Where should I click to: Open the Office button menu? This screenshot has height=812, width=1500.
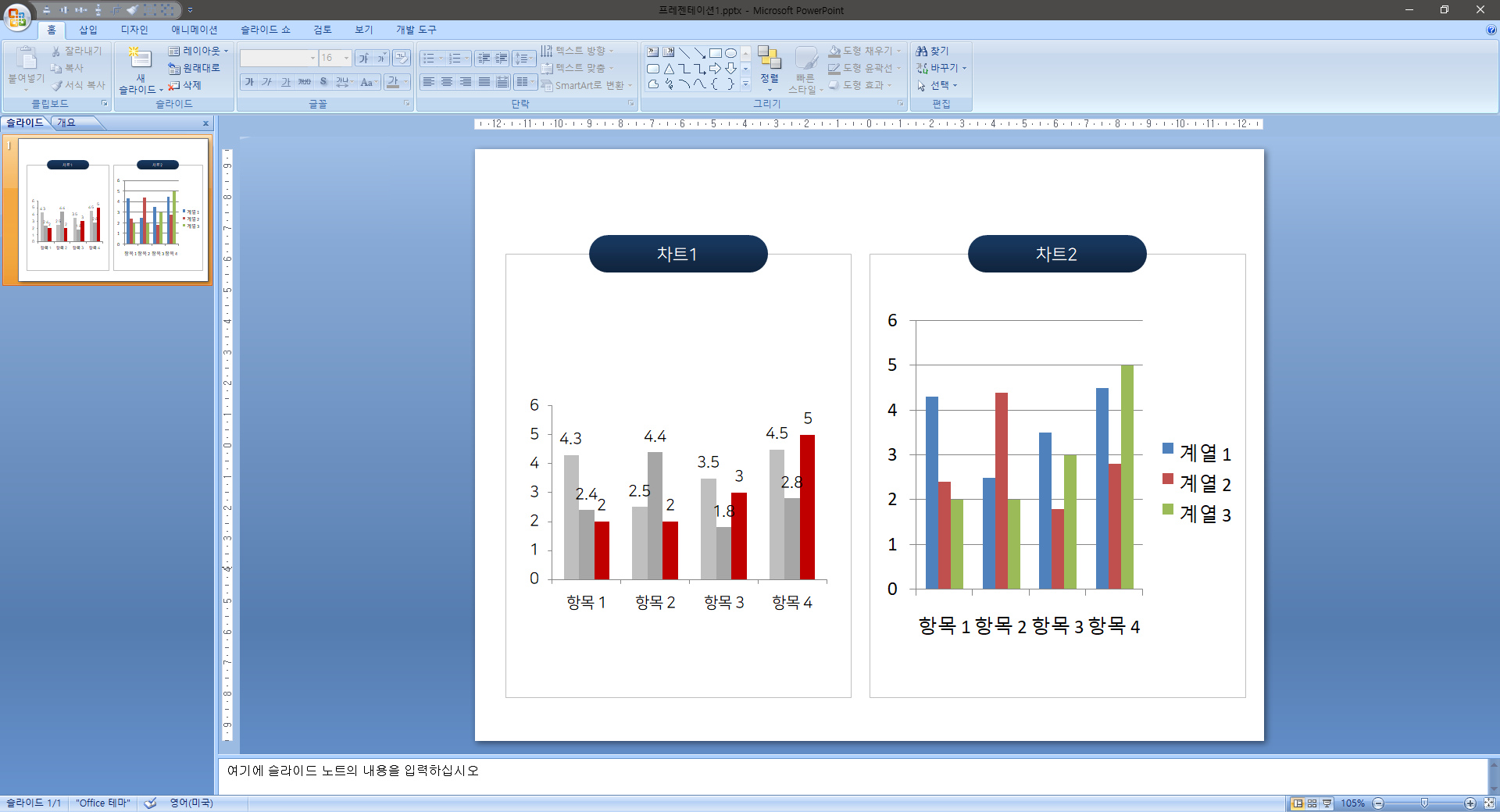click(17, 16)
